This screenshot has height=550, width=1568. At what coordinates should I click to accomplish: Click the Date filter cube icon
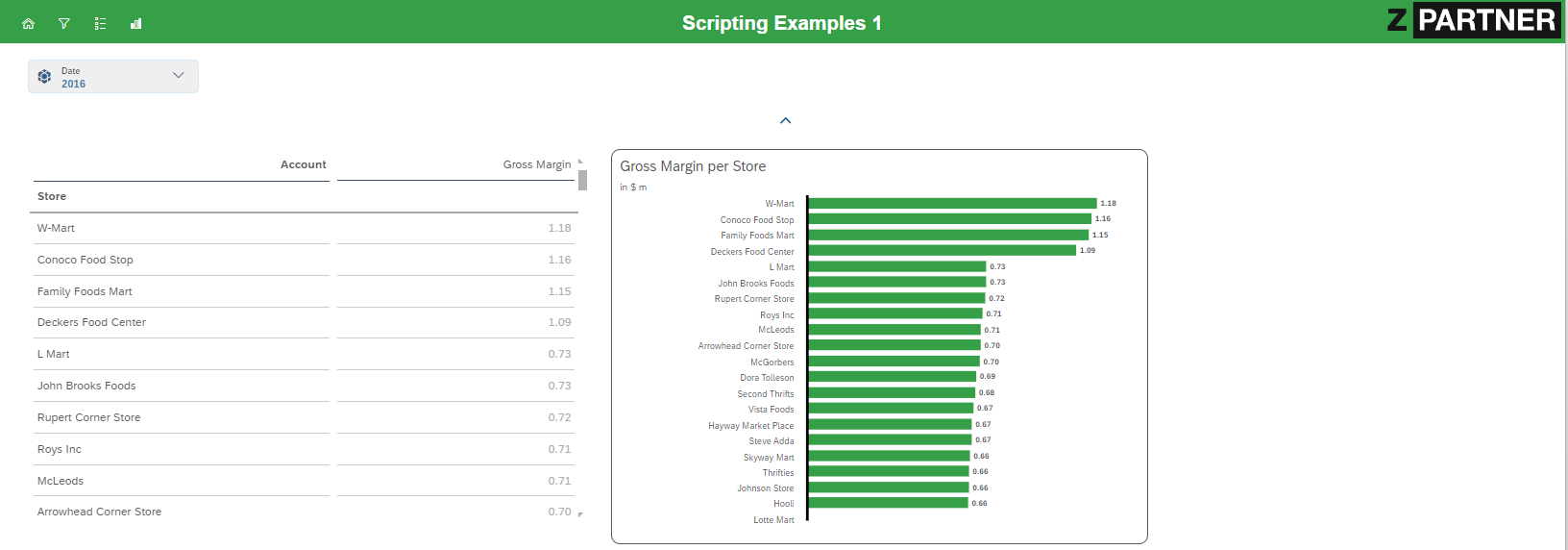pos(44,76)
